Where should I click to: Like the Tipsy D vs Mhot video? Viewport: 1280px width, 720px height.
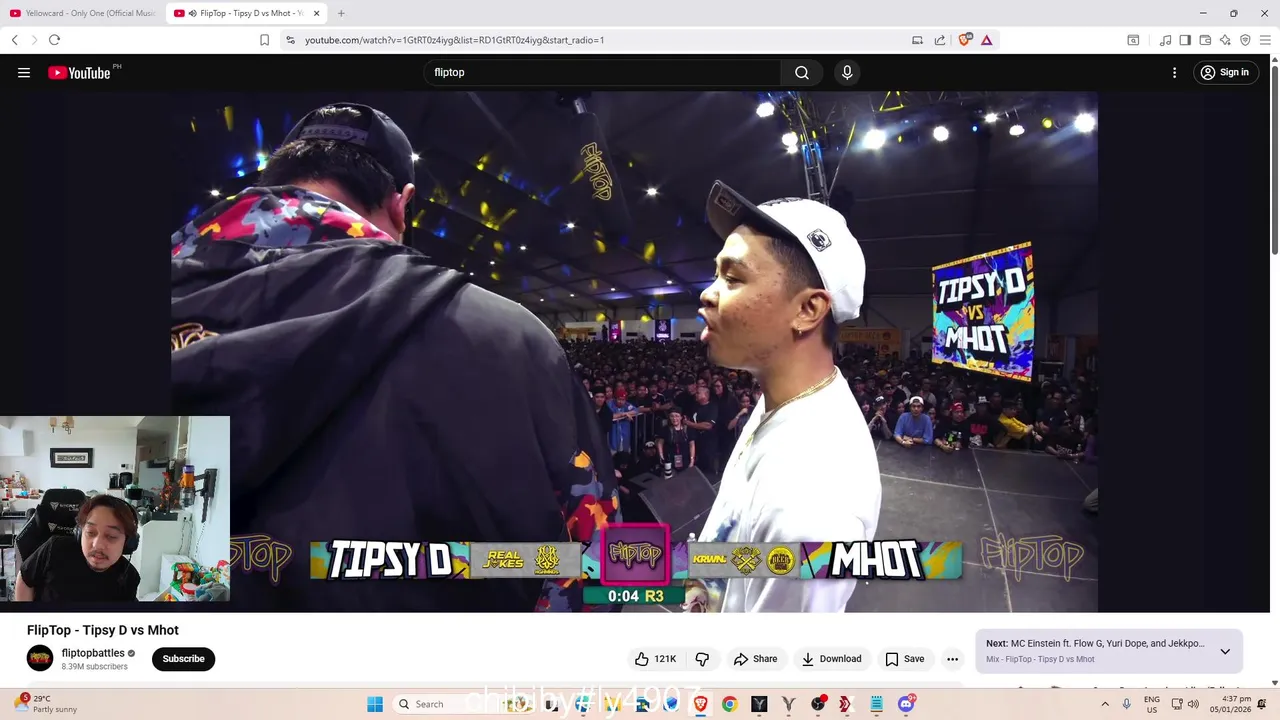click(x=655, y=659)
